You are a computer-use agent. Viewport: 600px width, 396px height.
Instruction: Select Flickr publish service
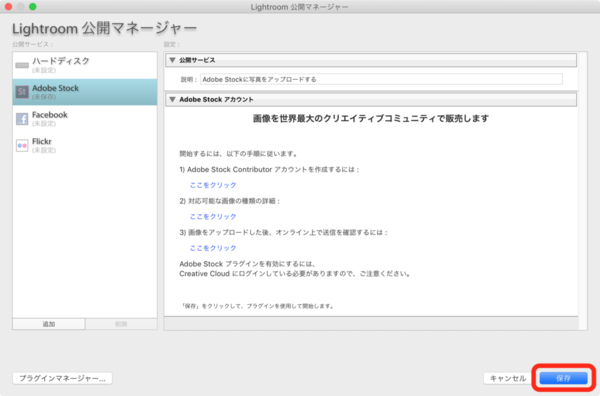[x=85, y=145]
